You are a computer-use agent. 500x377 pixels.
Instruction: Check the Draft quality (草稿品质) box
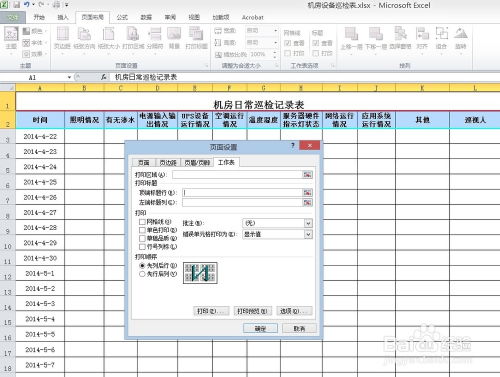pos(142,238)
